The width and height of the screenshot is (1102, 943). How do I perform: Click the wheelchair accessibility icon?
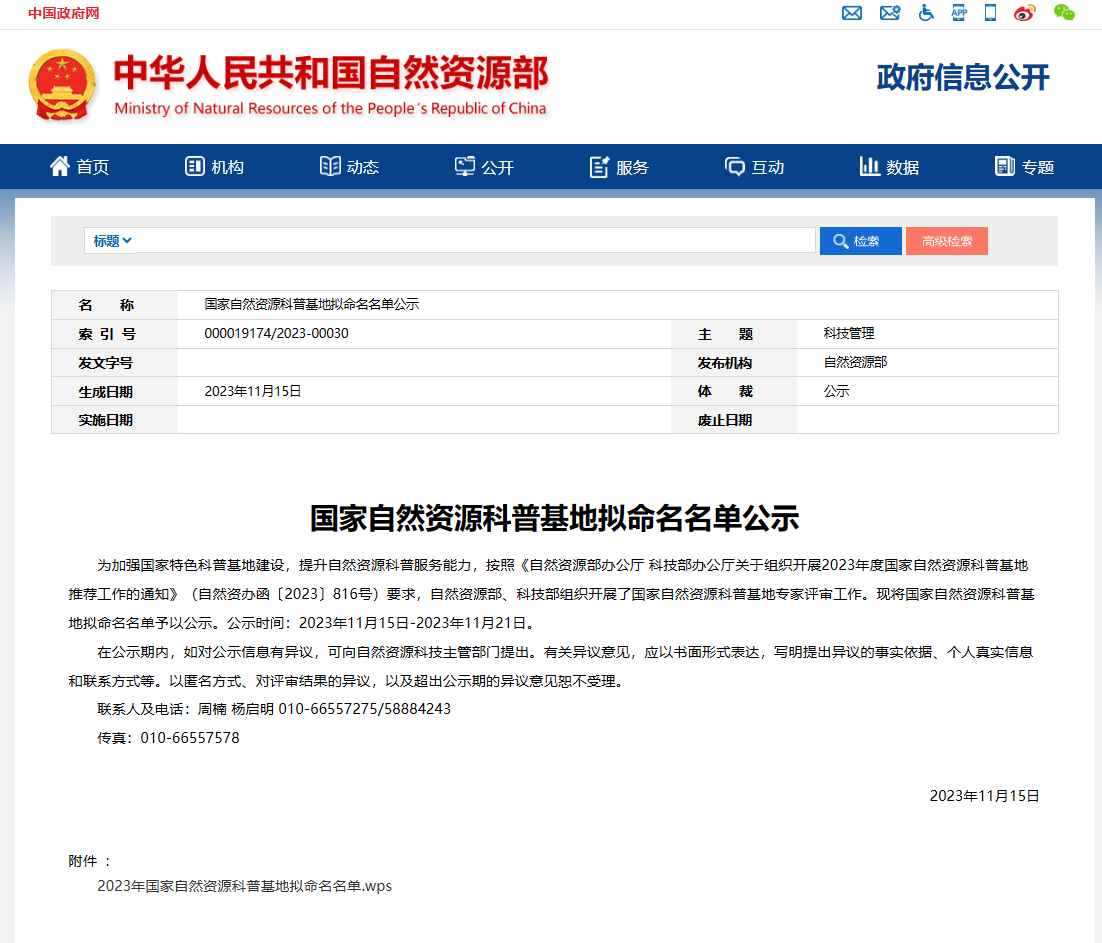pos(926,13)
